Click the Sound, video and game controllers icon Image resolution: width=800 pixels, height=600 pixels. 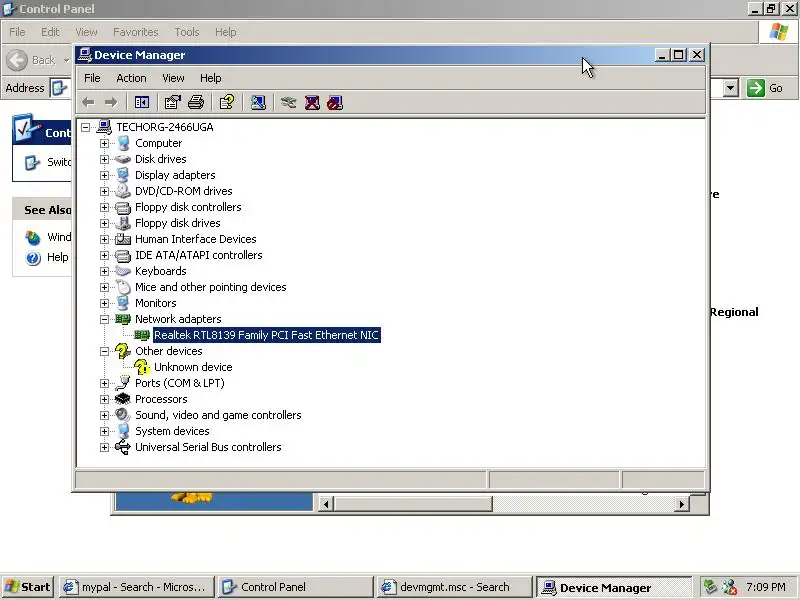122,415
